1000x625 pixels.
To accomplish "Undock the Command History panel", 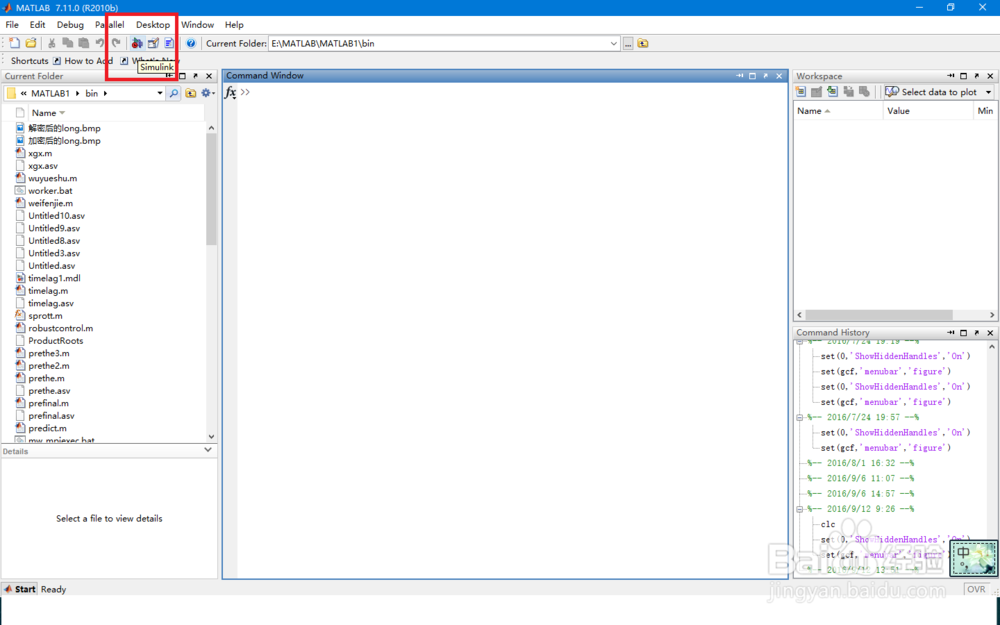I will pos(977,333).
